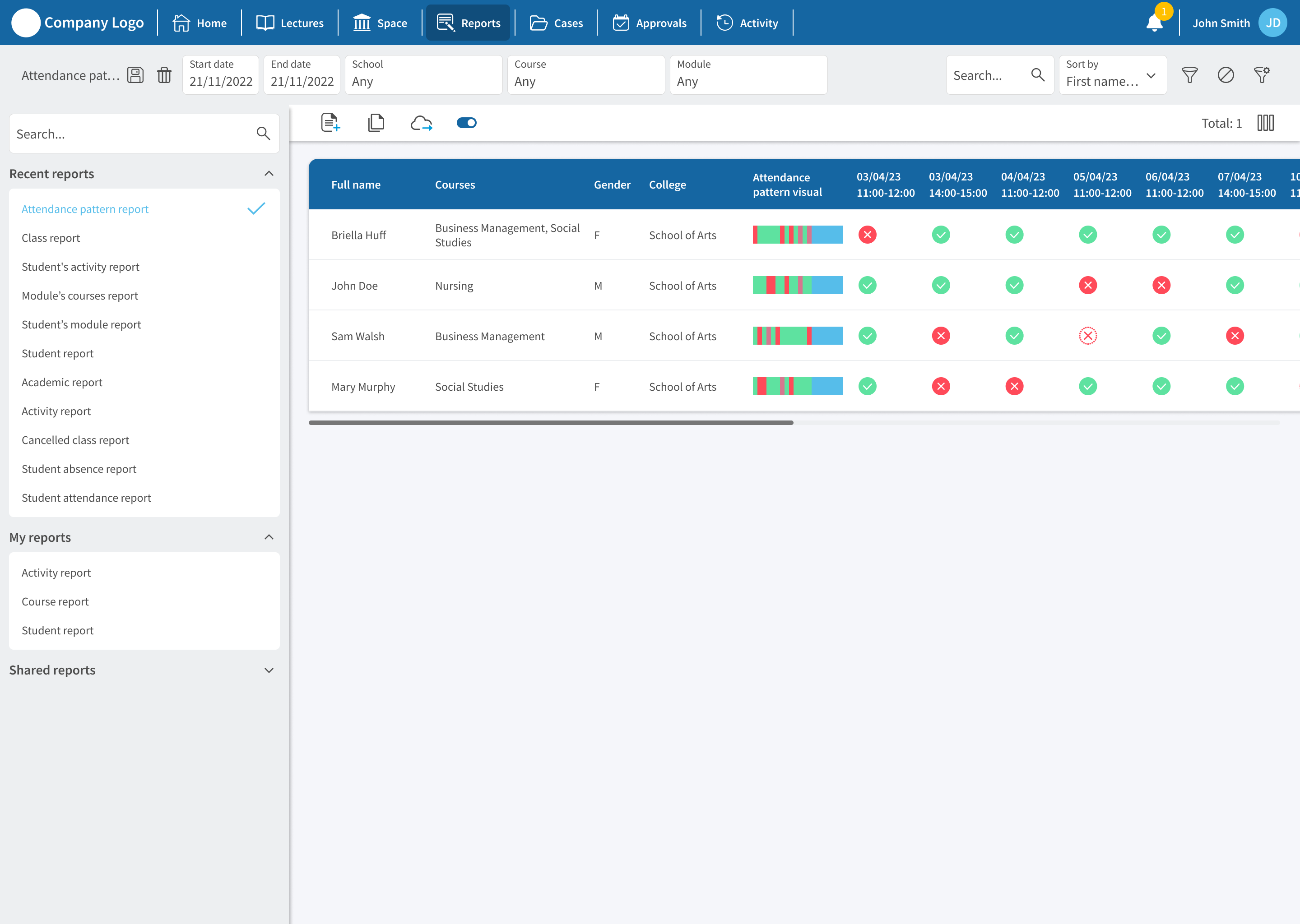The height and width of the screenshot is (924, 1300).
Task: Open Course report under My reports
Action: [x=55, y=601]
